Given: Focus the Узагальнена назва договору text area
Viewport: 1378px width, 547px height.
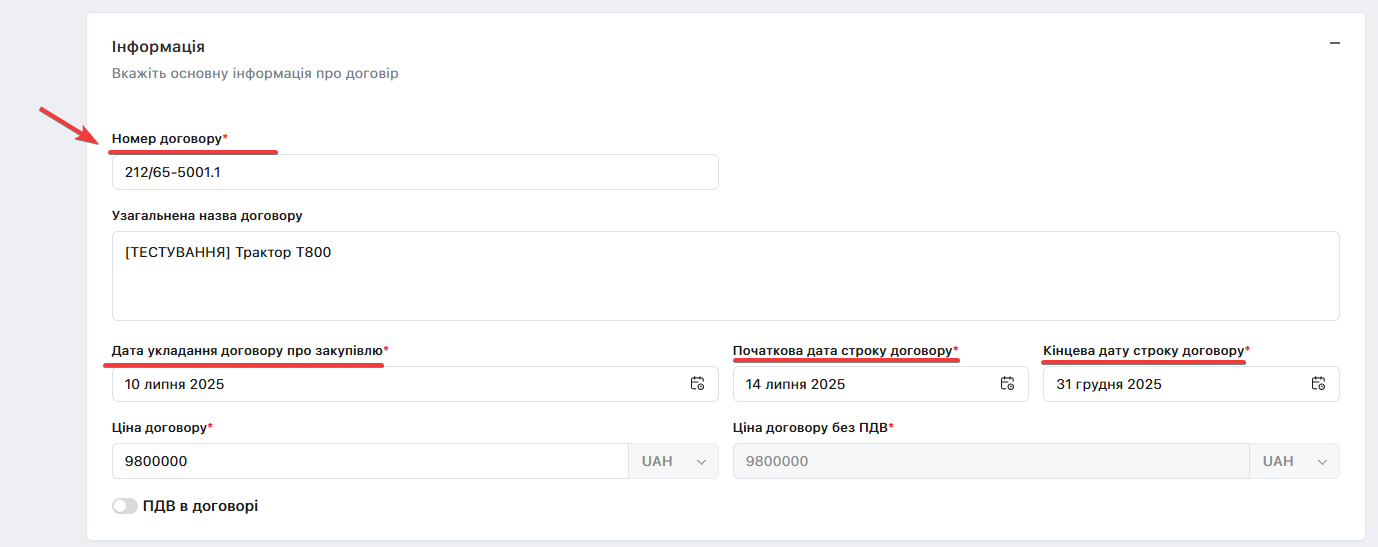Looking at the screenshot, I should click(726, 276).
